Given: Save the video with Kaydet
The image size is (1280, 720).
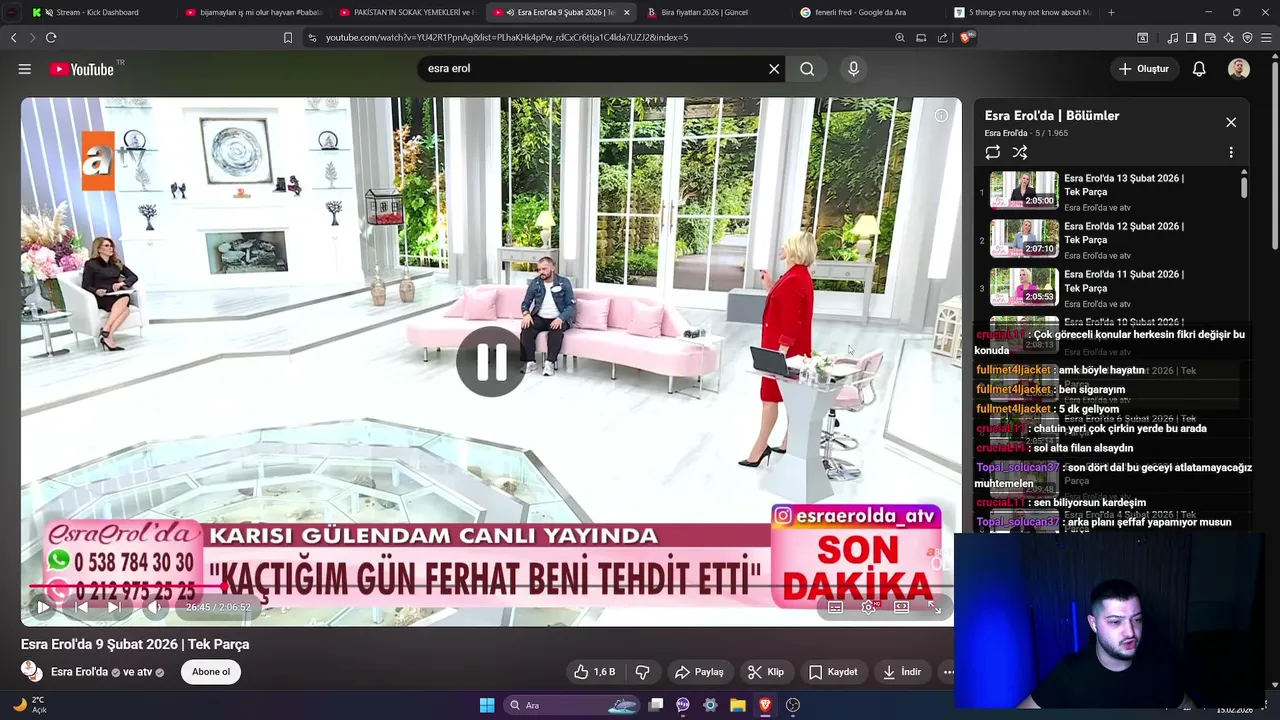Looking at the screenshot, I should 833,672.
